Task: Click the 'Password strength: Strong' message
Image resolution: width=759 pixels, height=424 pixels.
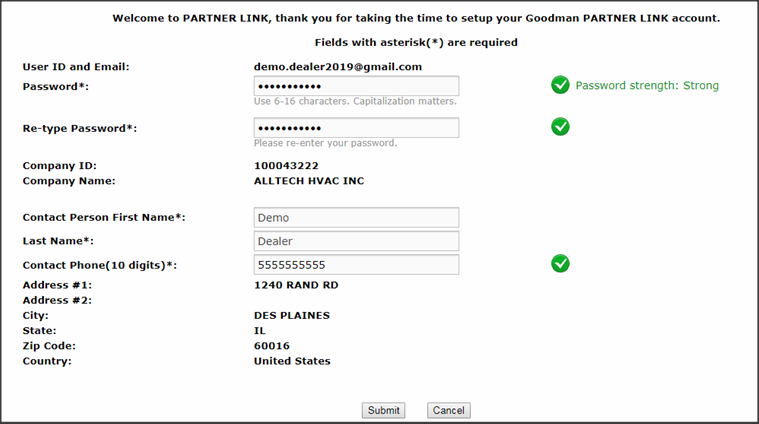Action: tap(647, 86)
